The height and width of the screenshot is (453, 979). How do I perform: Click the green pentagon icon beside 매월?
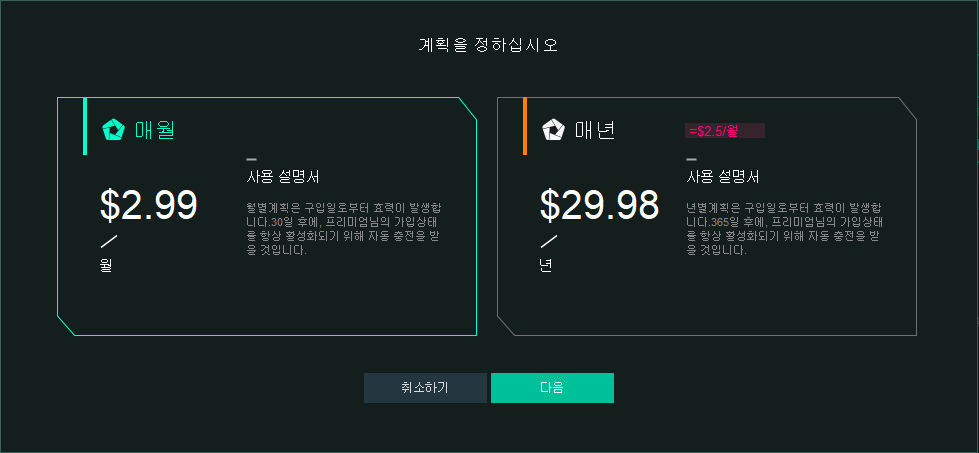click(113, 130)
